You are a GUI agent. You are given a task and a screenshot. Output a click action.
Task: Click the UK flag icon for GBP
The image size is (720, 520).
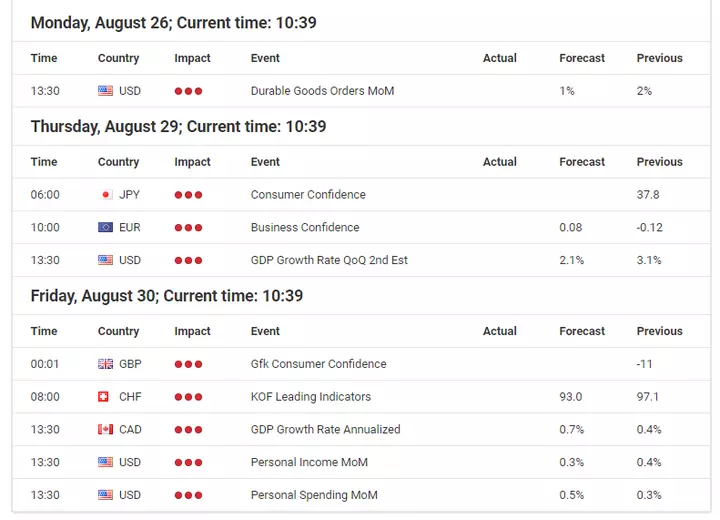coord(105,364)
